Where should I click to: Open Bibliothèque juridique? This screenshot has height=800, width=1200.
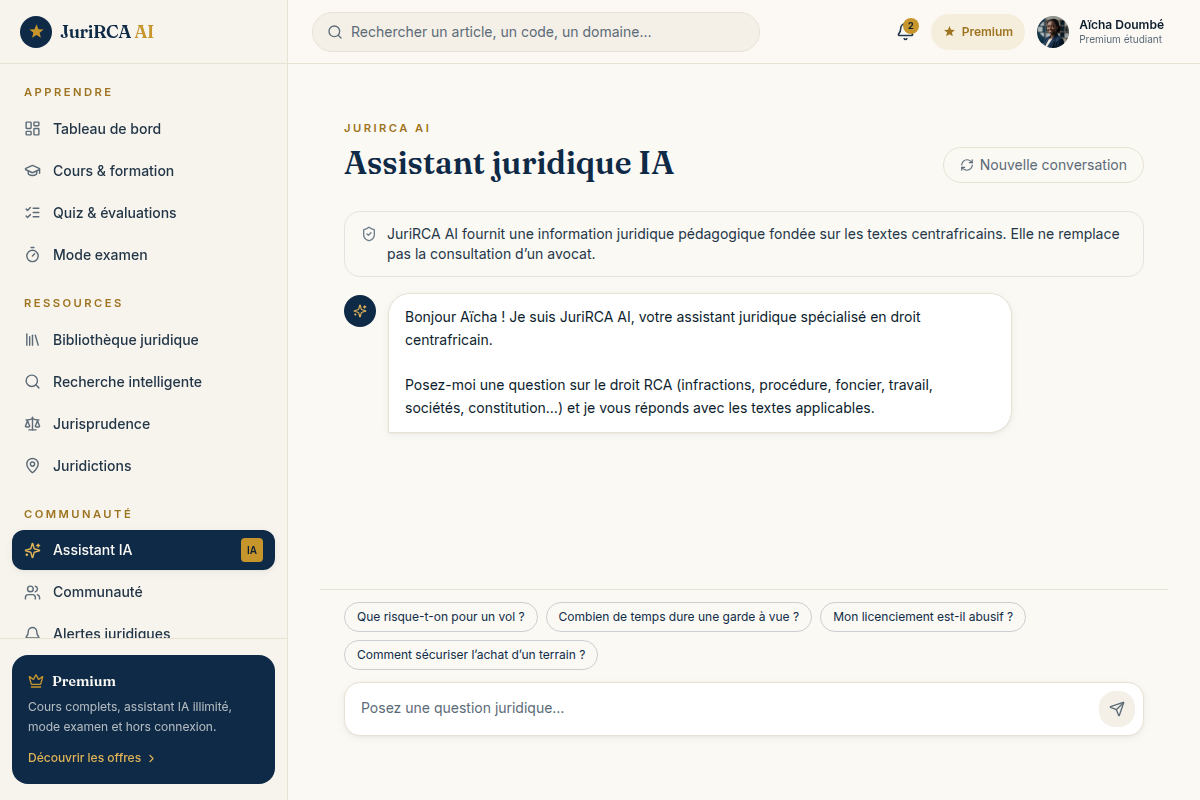pos(143,340)
